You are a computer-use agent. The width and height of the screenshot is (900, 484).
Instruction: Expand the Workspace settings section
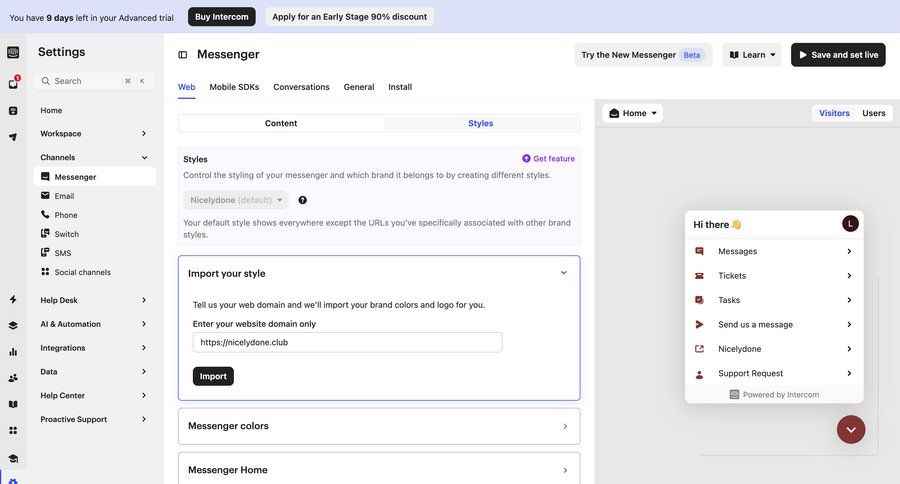[94, 133]
